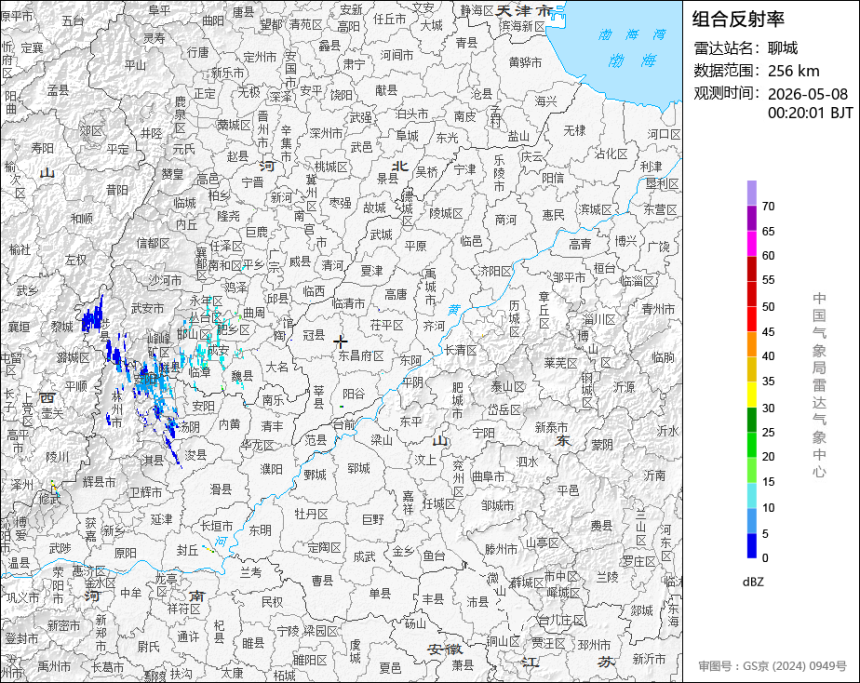Click the time stamp 00:20:01 BJT
The height and width of the screenshot is (683, 860).
click(810, 112)
